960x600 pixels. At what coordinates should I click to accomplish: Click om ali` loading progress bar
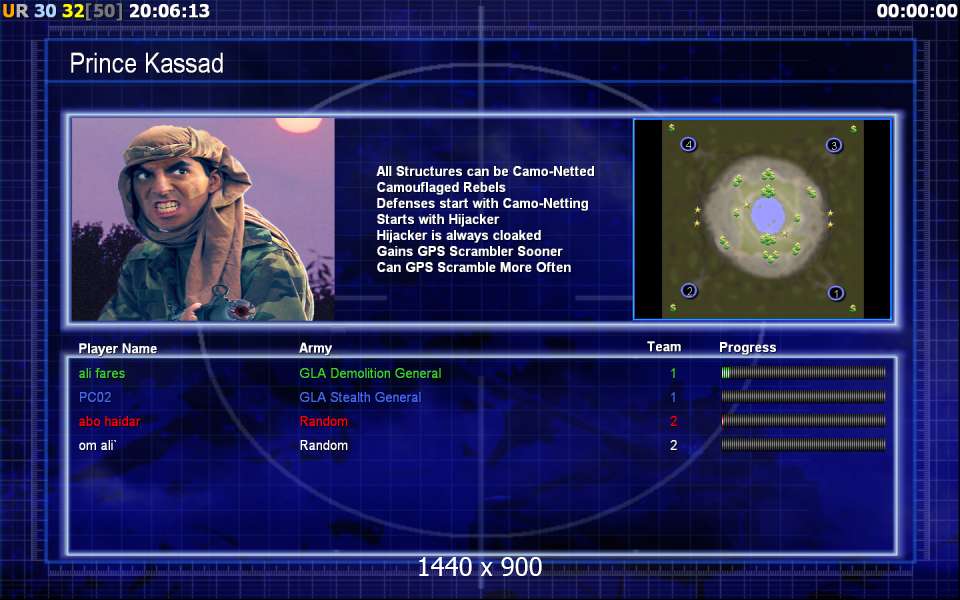803,444
